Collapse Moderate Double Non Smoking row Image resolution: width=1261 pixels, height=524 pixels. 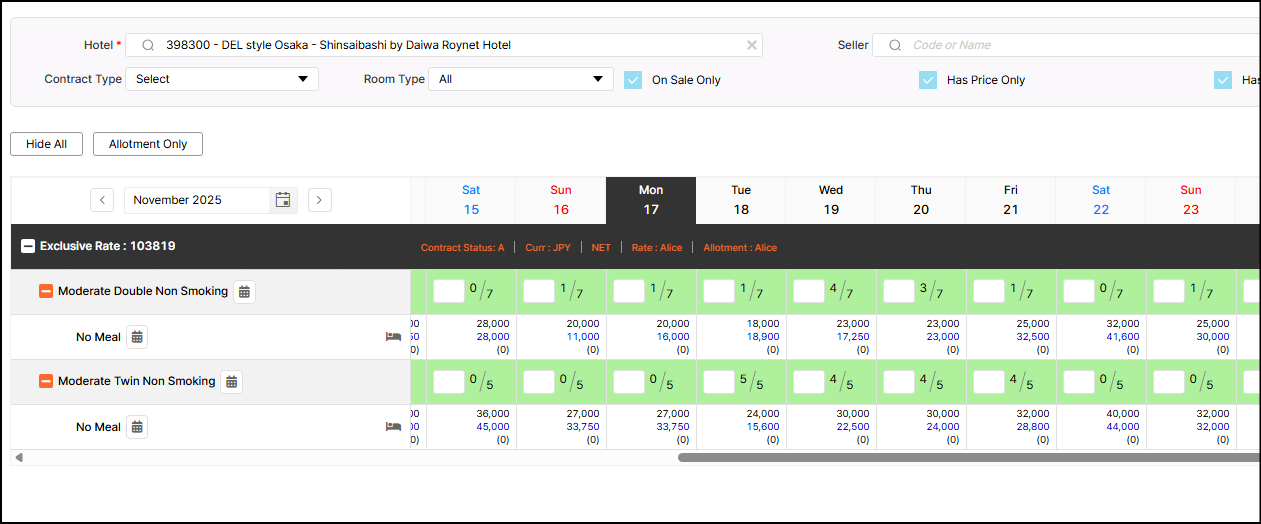point(46,291)
